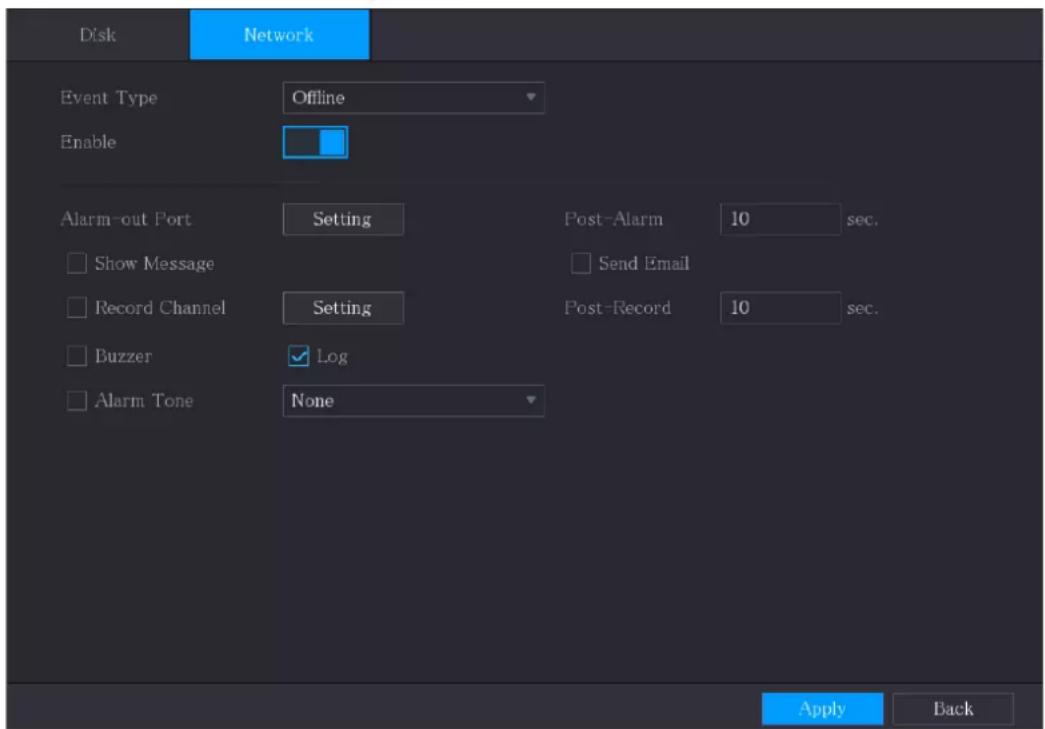
Task: Expand the Alarm Tone dropdown showing None
Action: pos(413,400)
